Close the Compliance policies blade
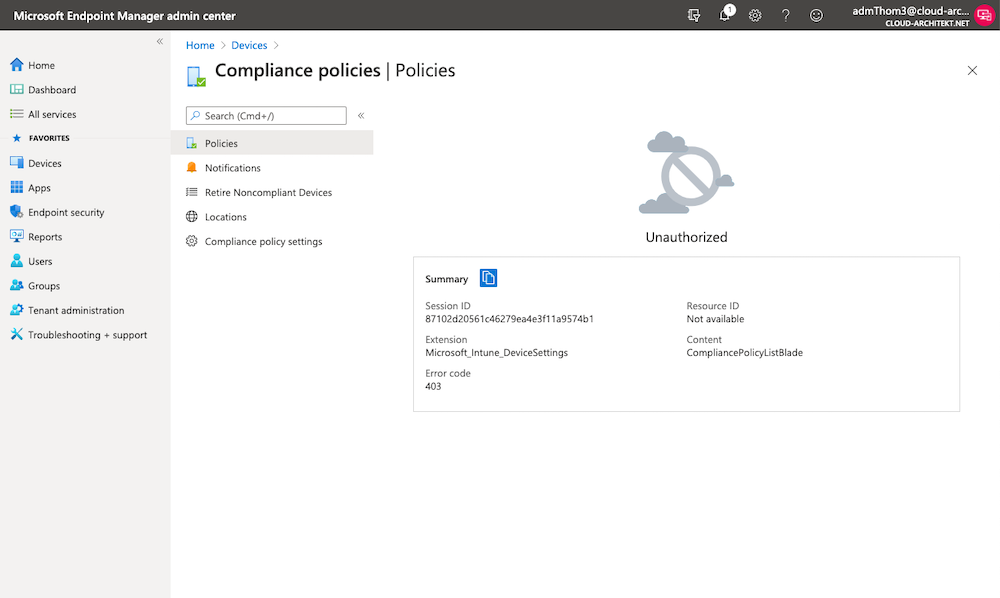 coord(972,70)
